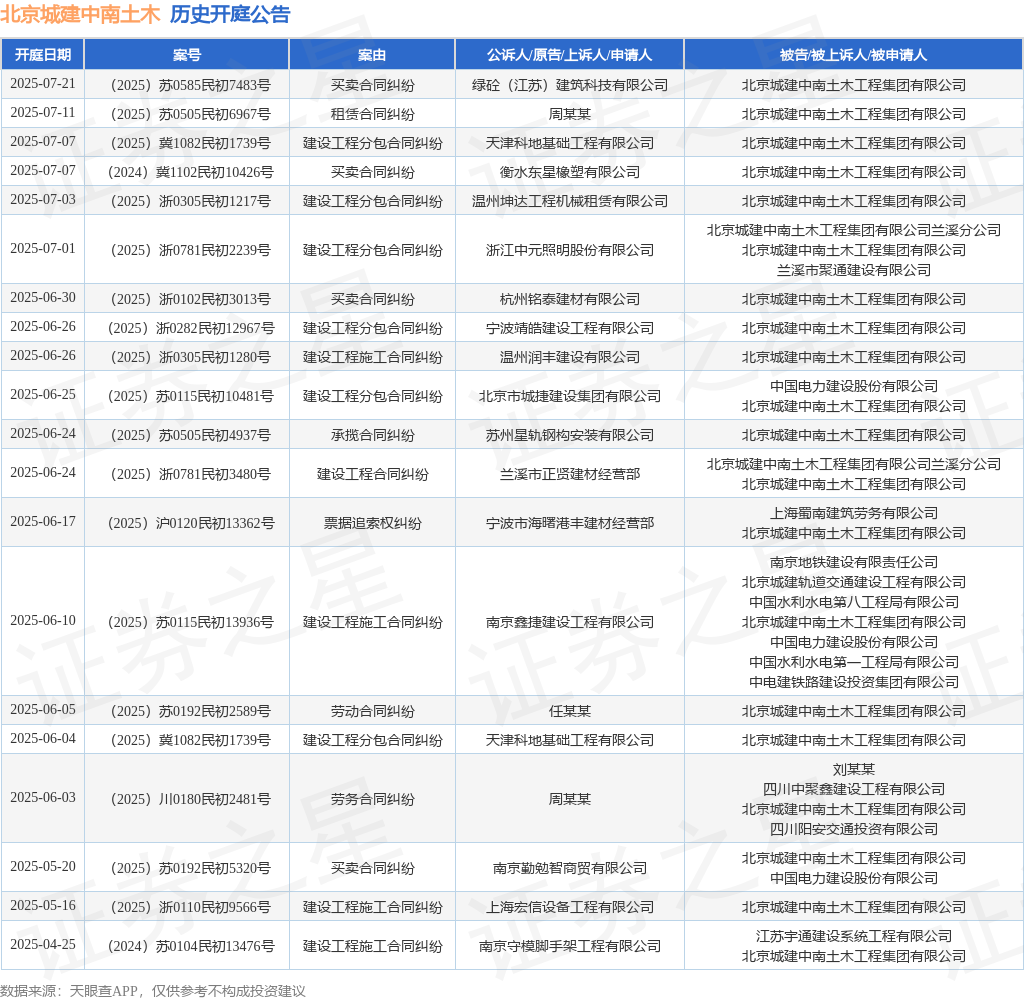
Task: Click plaintiff 南京鑫捷建设工程有限公司
Action: tap(569, 622)
